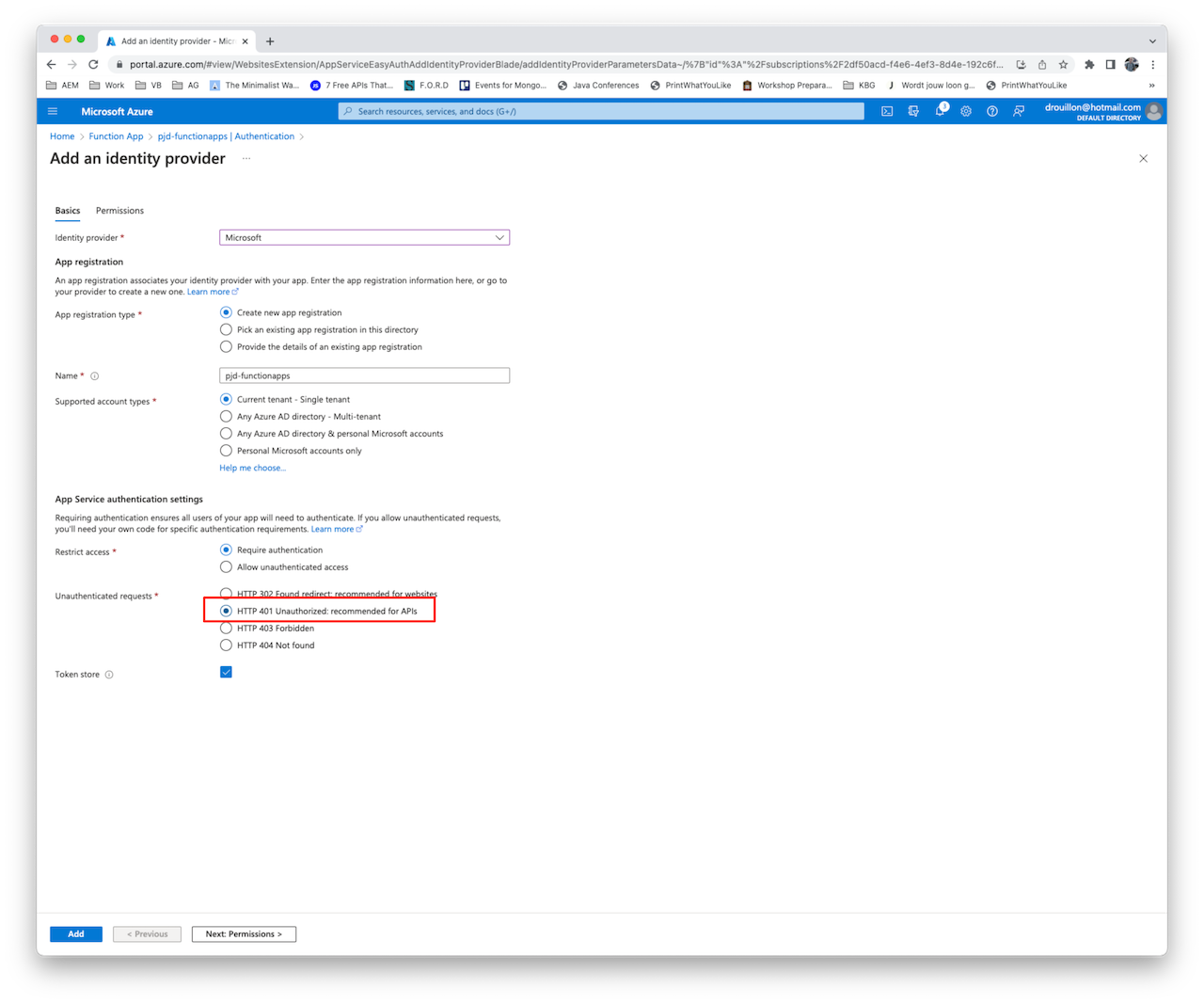Open the Directories and subscriptions filter icon
1204x1004 pixels.
913,111
